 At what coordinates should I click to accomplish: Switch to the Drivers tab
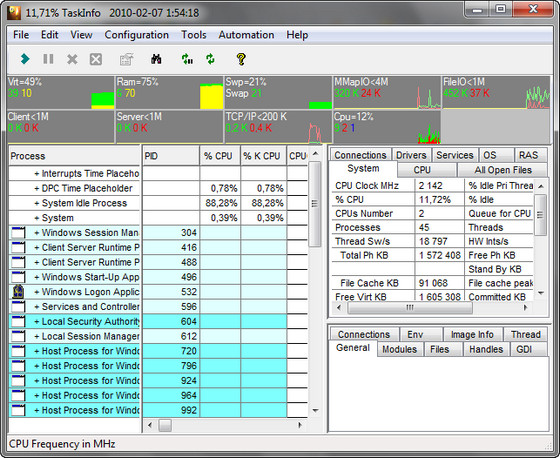pyautogui.click(x=411, y=155)
